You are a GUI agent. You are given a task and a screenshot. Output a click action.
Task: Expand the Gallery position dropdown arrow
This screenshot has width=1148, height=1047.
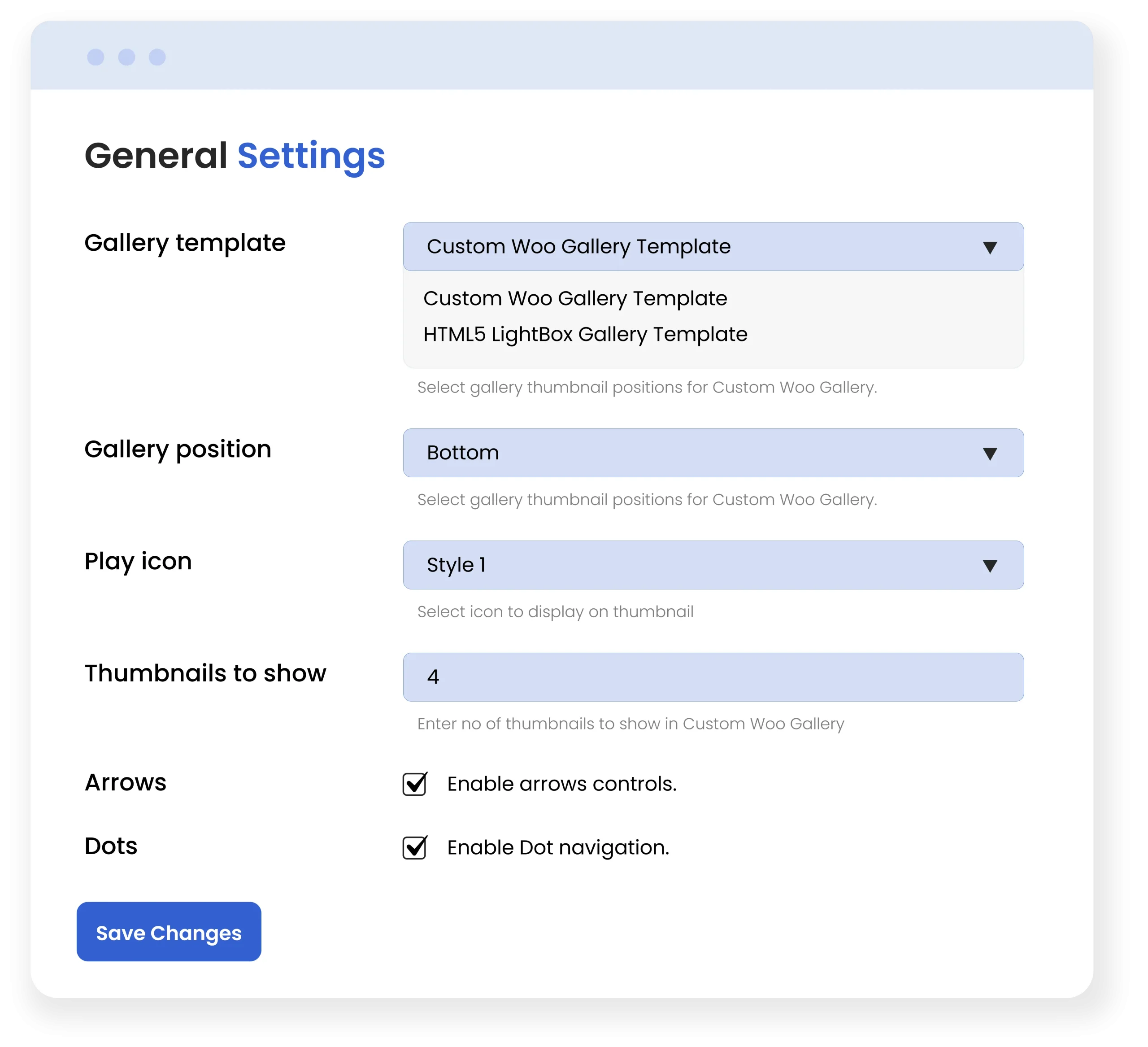pyautogui.click(x=990, y=454)
